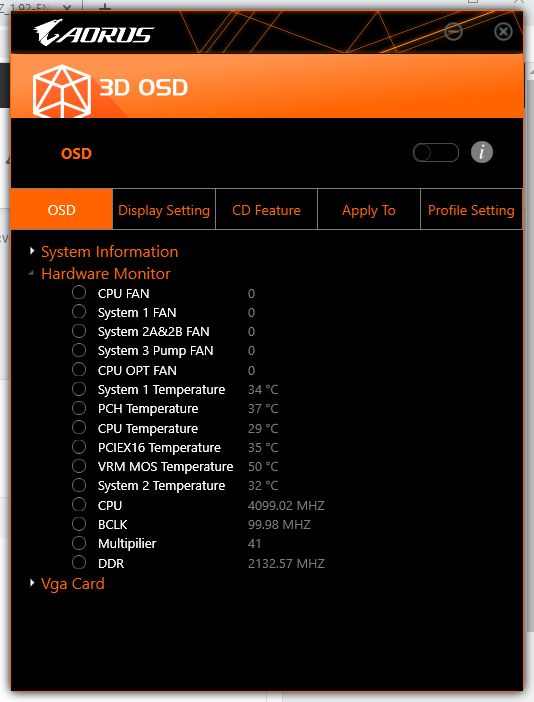Click the 99.98 MHZ BCLK value
Viewport: 534px width, 702px height.
[279, 525]
